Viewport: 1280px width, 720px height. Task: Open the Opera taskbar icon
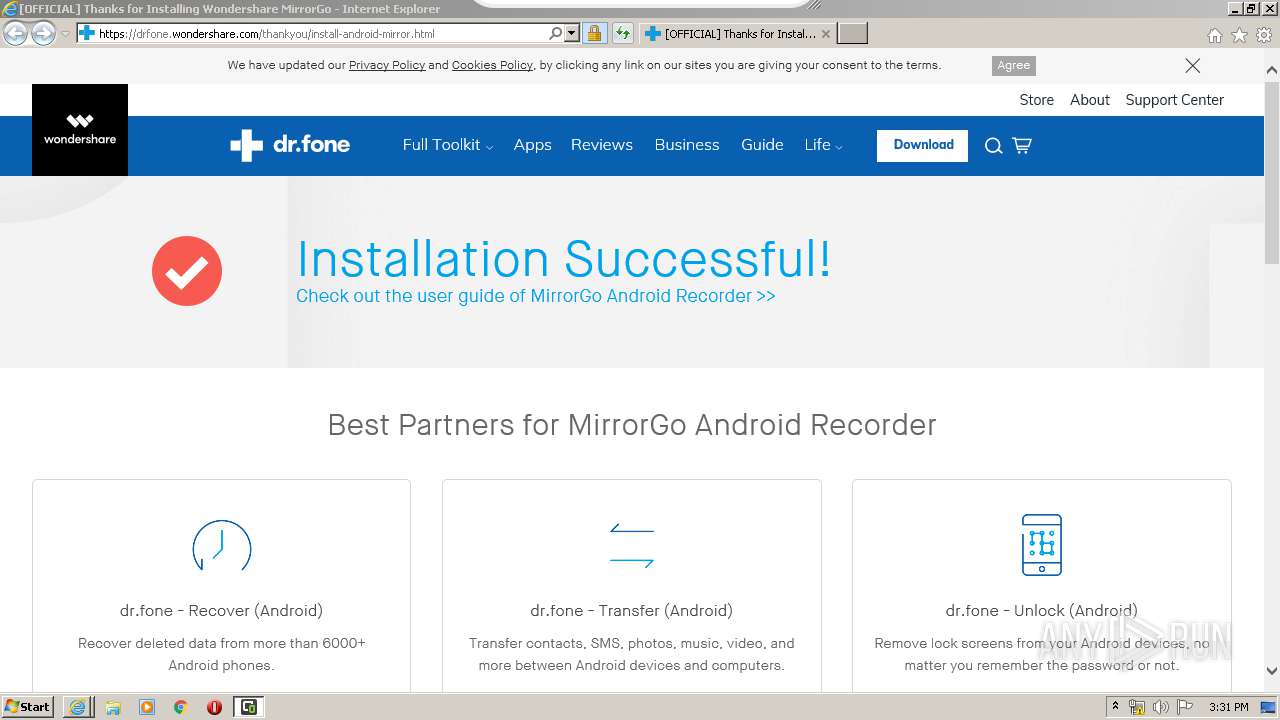tap(214, 707)
